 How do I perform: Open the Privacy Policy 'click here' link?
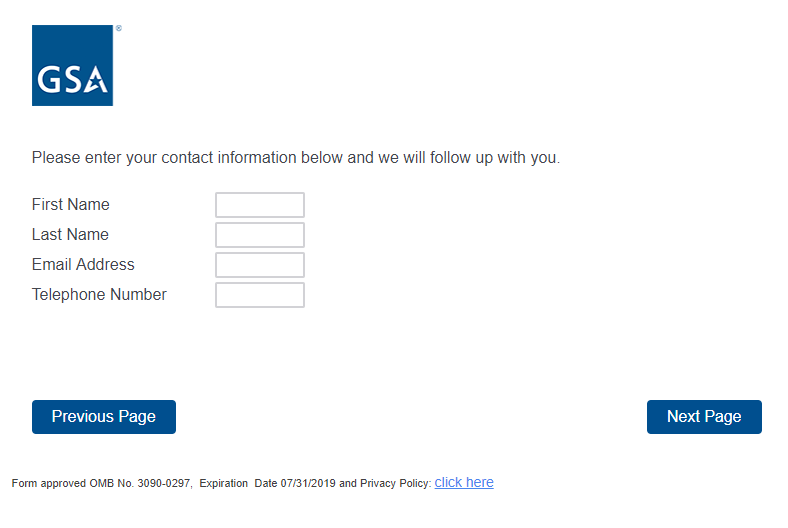click(464, 482)
